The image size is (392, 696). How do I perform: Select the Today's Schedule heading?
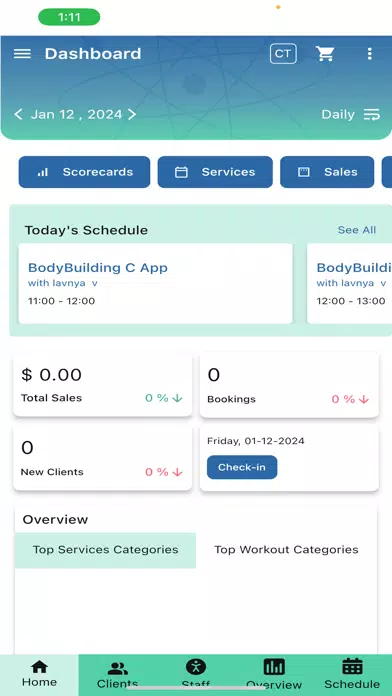point(86,230)
